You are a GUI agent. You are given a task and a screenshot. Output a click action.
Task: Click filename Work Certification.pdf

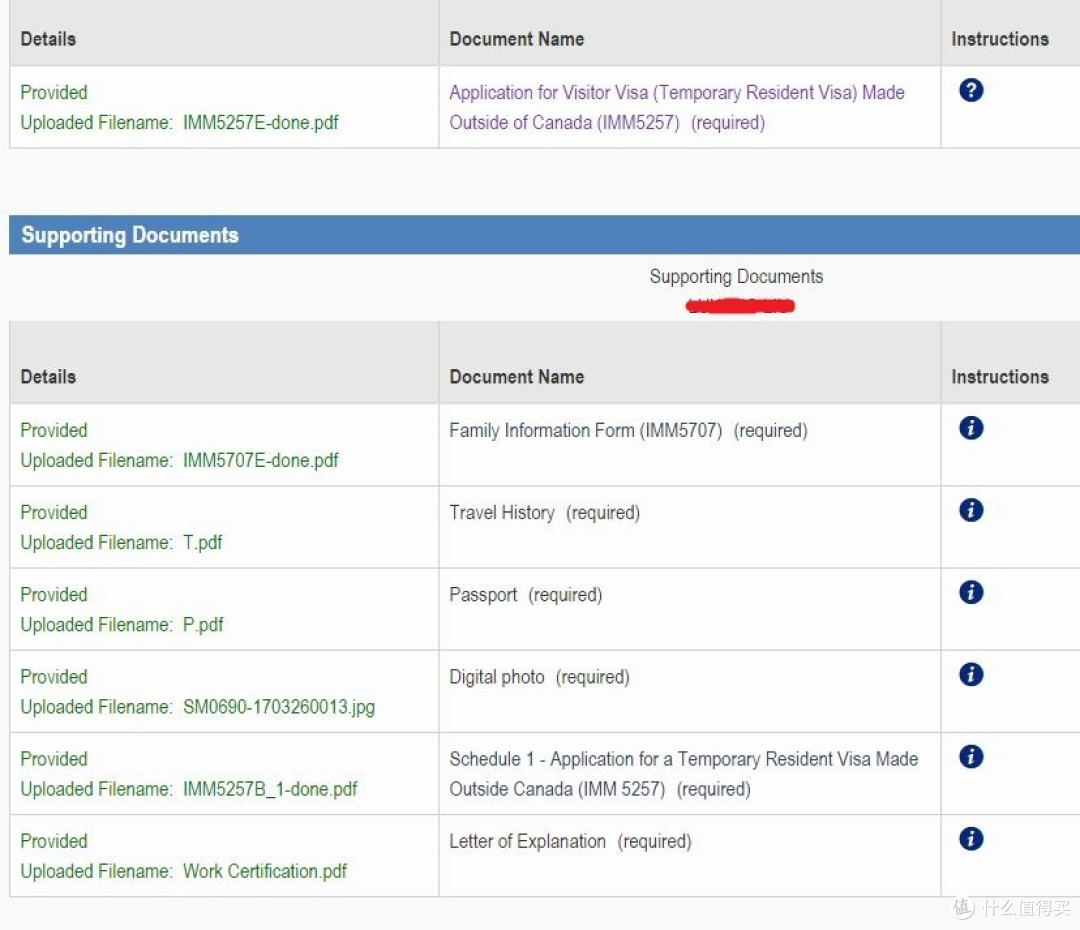(x=264, y=871)
